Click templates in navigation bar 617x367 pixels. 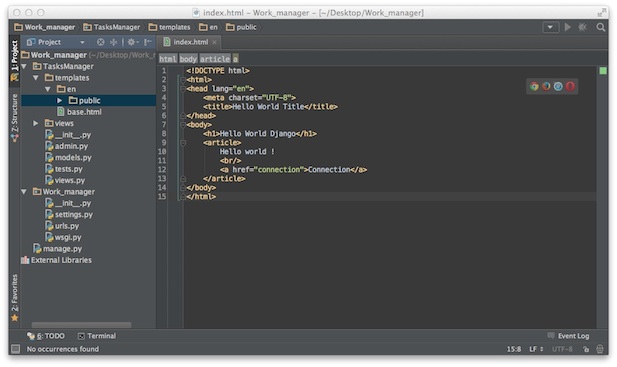pos(170,27)
